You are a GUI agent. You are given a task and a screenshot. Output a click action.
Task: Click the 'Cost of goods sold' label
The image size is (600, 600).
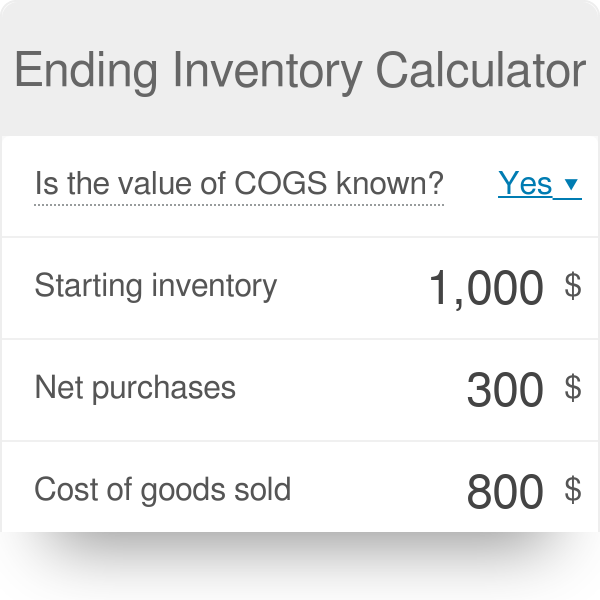(162, 490)
